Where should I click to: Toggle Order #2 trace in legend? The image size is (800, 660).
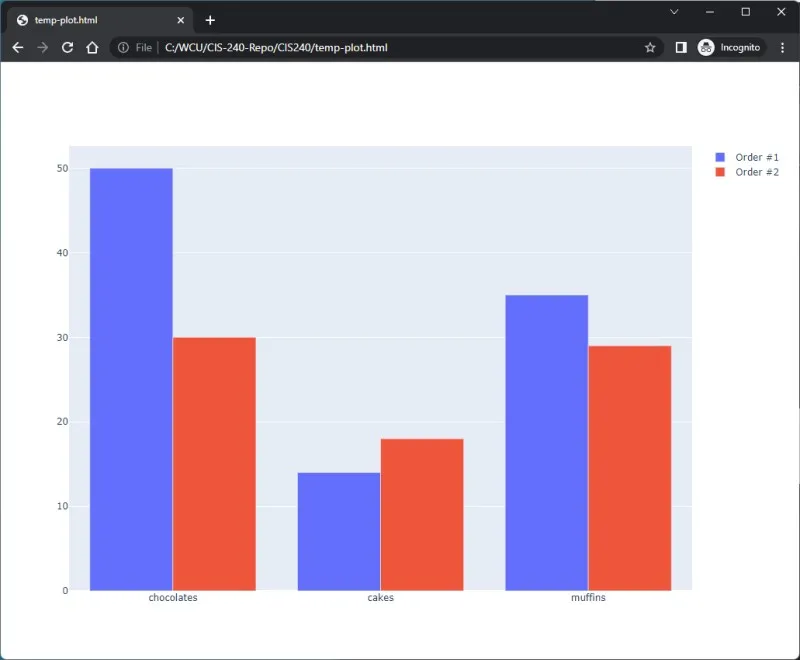(747, 172)
